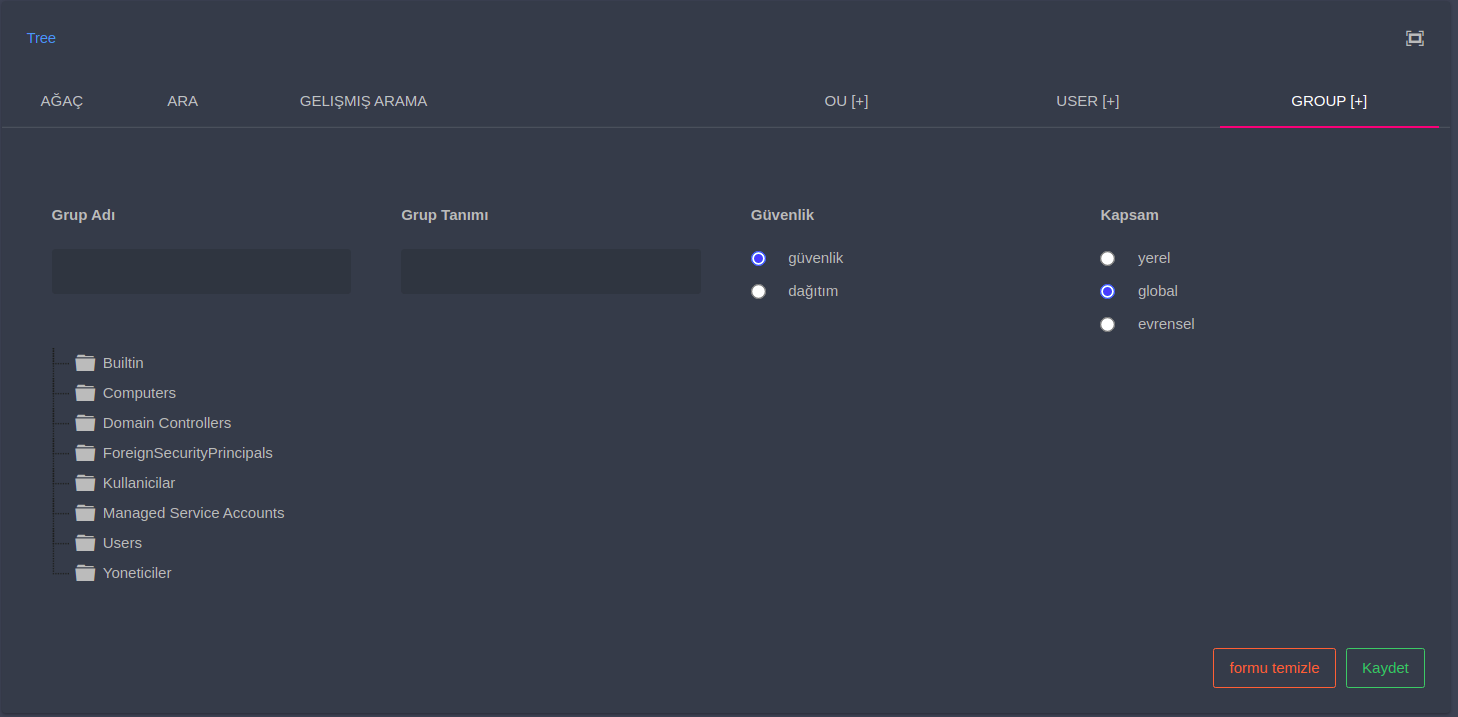Choose the evrensel scope option
1458x717 pixels.
click(1107, 324)
